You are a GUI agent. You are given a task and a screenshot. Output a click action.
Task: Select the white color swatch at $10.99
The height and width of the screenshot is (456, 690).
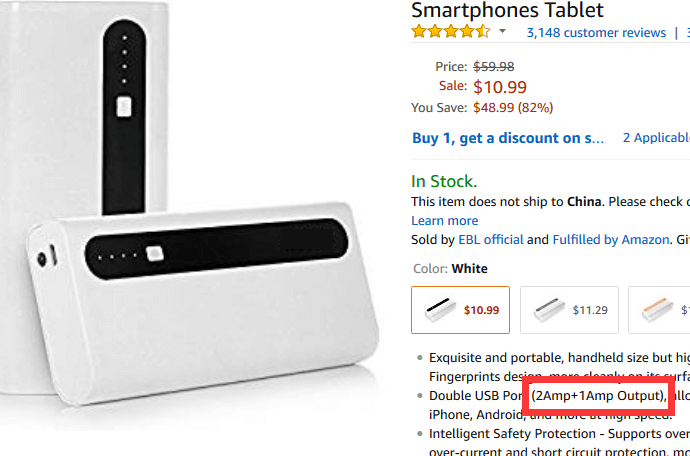click(460, 310)
